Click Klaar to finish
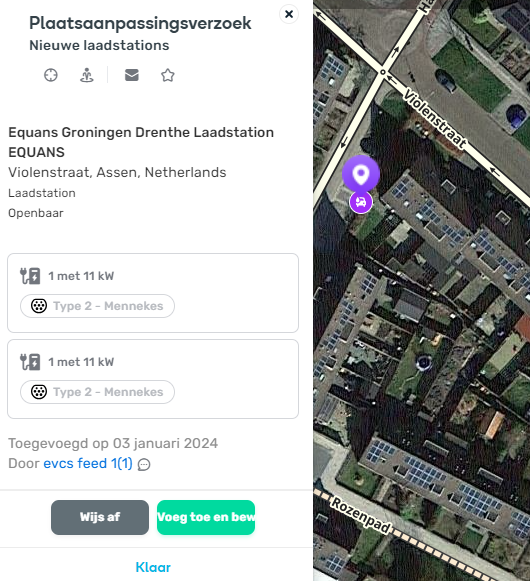The image size is (530, 581). pyautogui.click(x=153, y=567)
